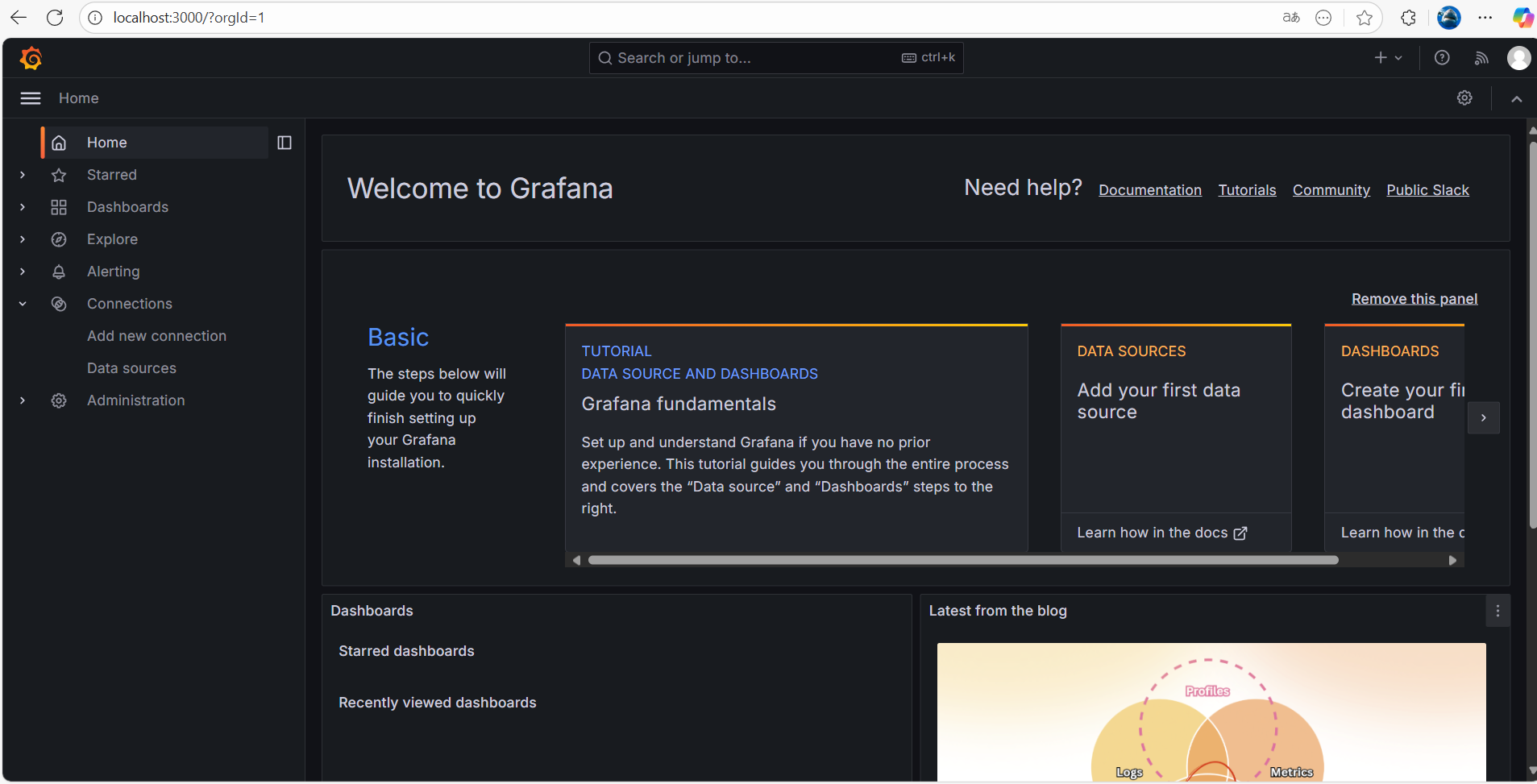This screenshot has height=784, width=1537.
Task: Collapse the top search bar chevron
Action: (x=1516, y=98)
